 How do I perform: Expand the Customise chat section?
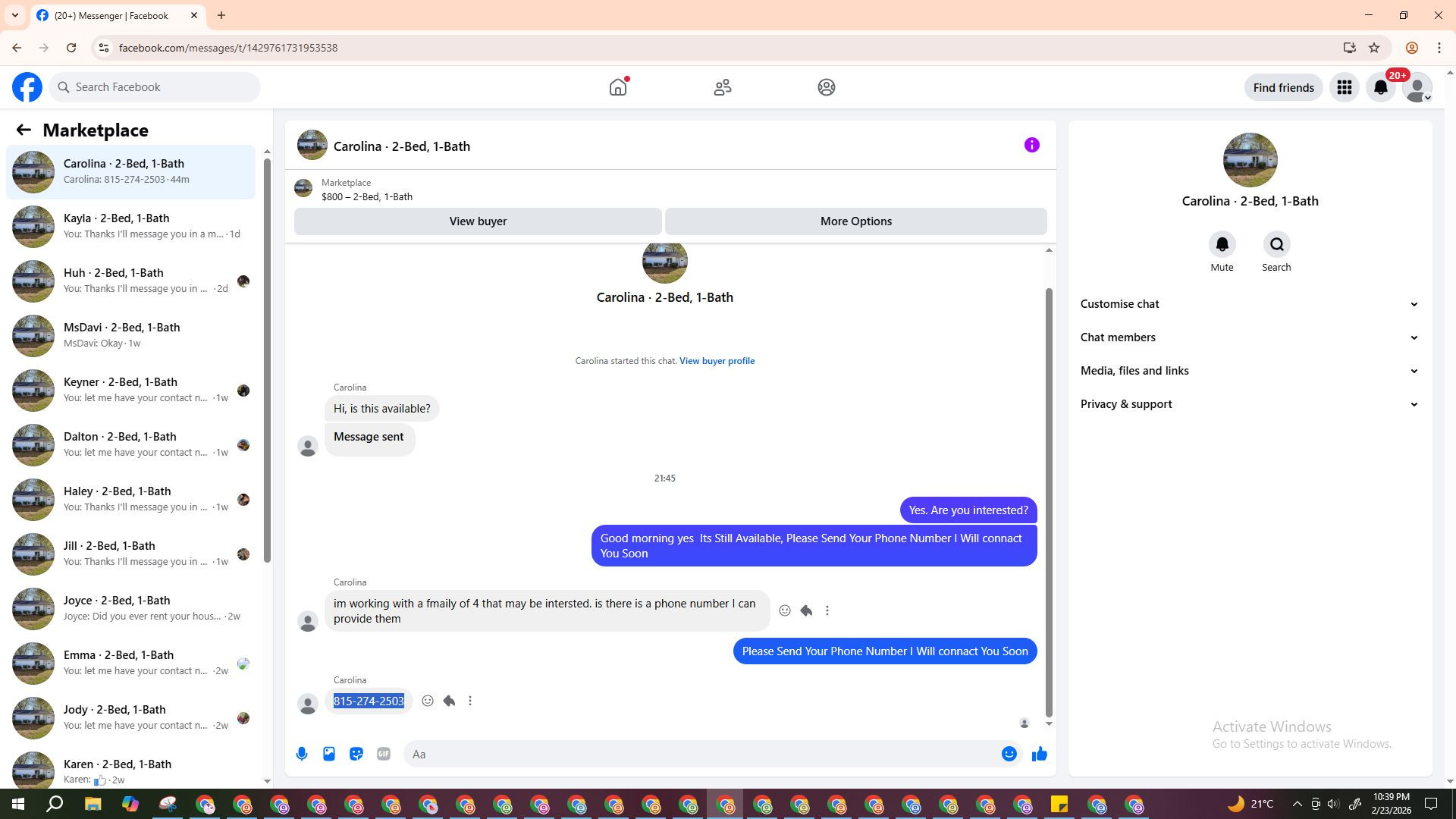click(1249, 304)
